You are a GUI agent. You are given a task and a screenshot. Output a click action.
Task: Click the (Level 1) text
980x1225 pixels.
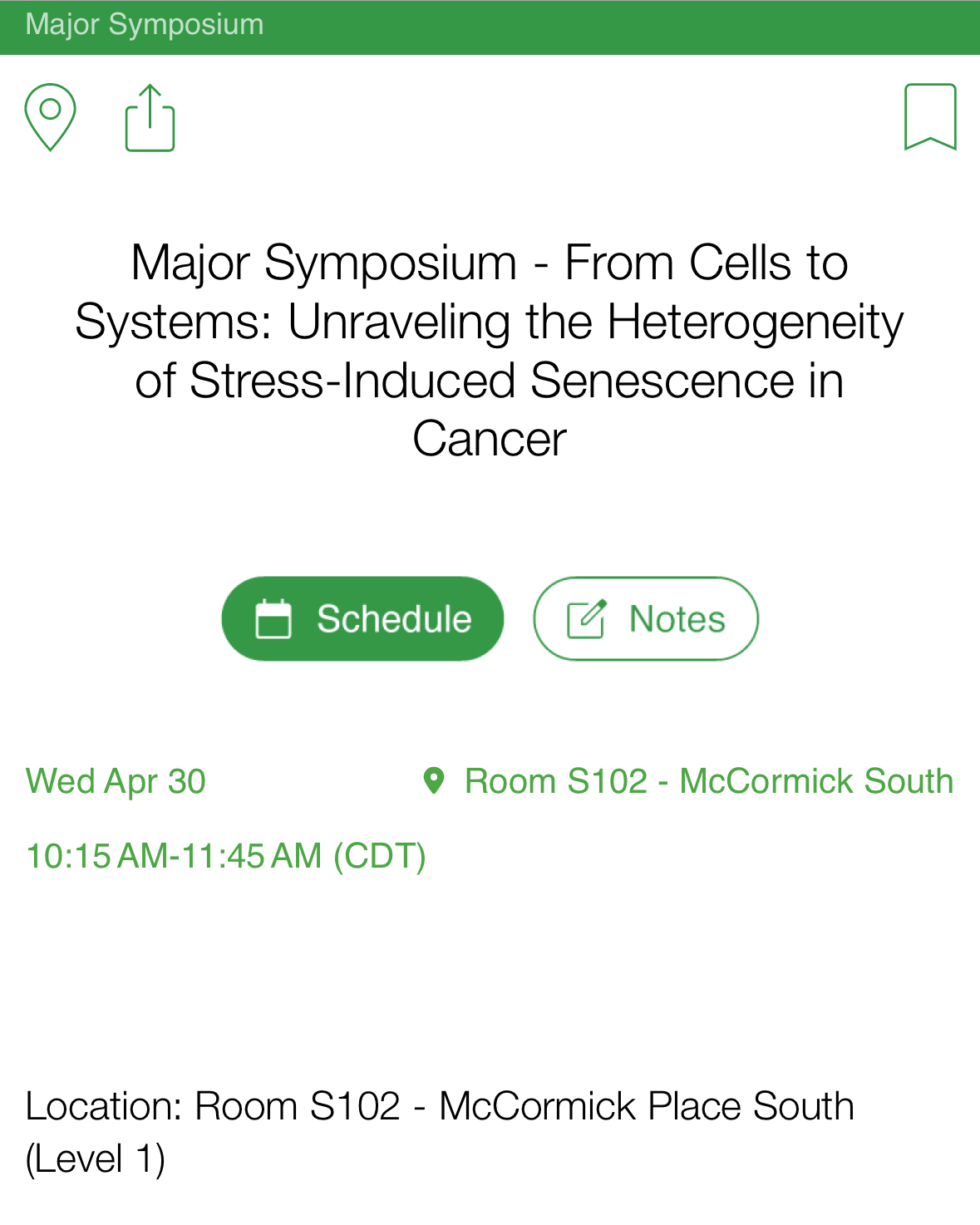pos(96,1159)
